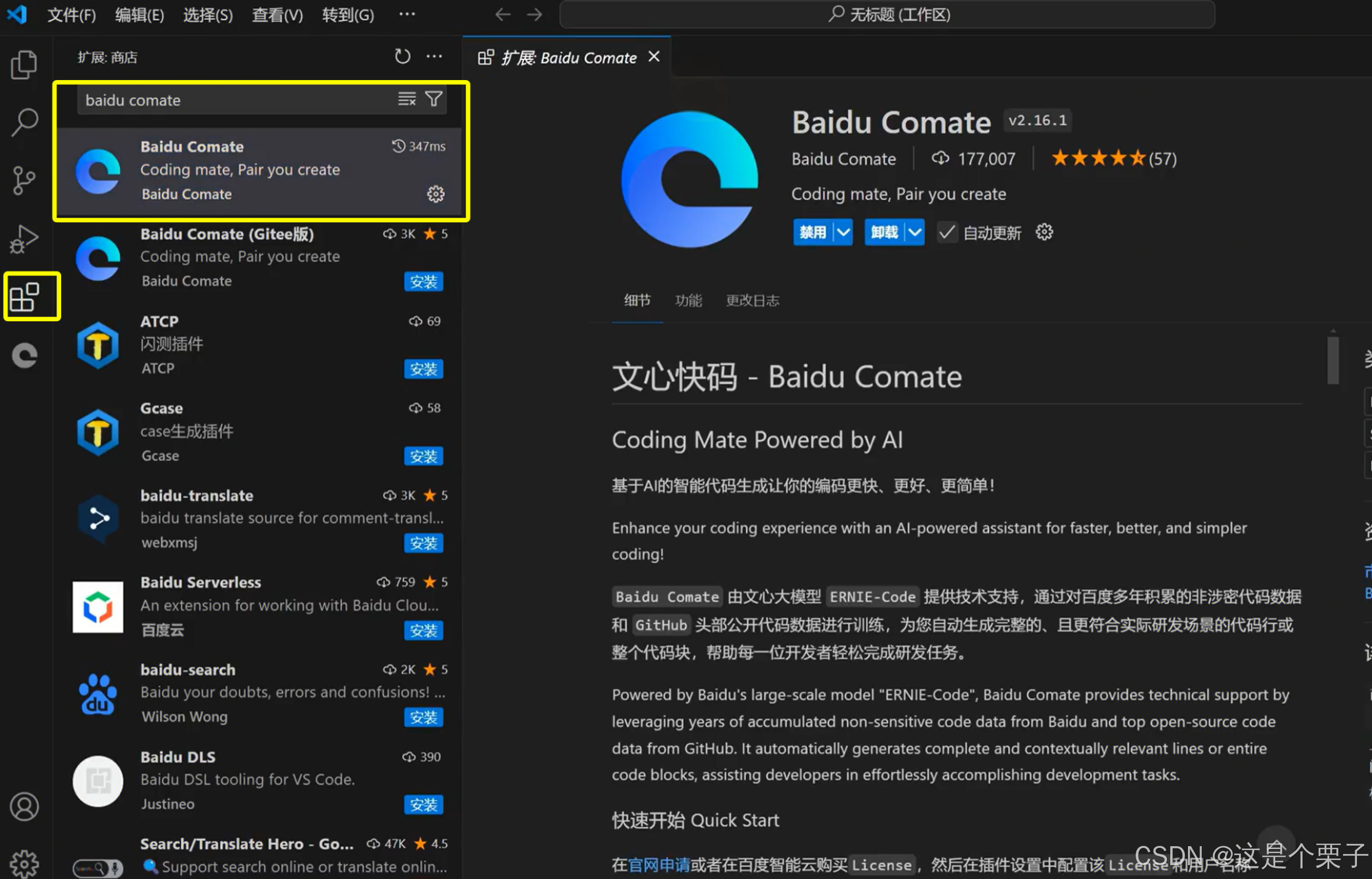This screenshot has height=879, width=1372.
Task: Expand the 禁用 (disable) dropdown arrow
Action: click(x=843, y=232)
